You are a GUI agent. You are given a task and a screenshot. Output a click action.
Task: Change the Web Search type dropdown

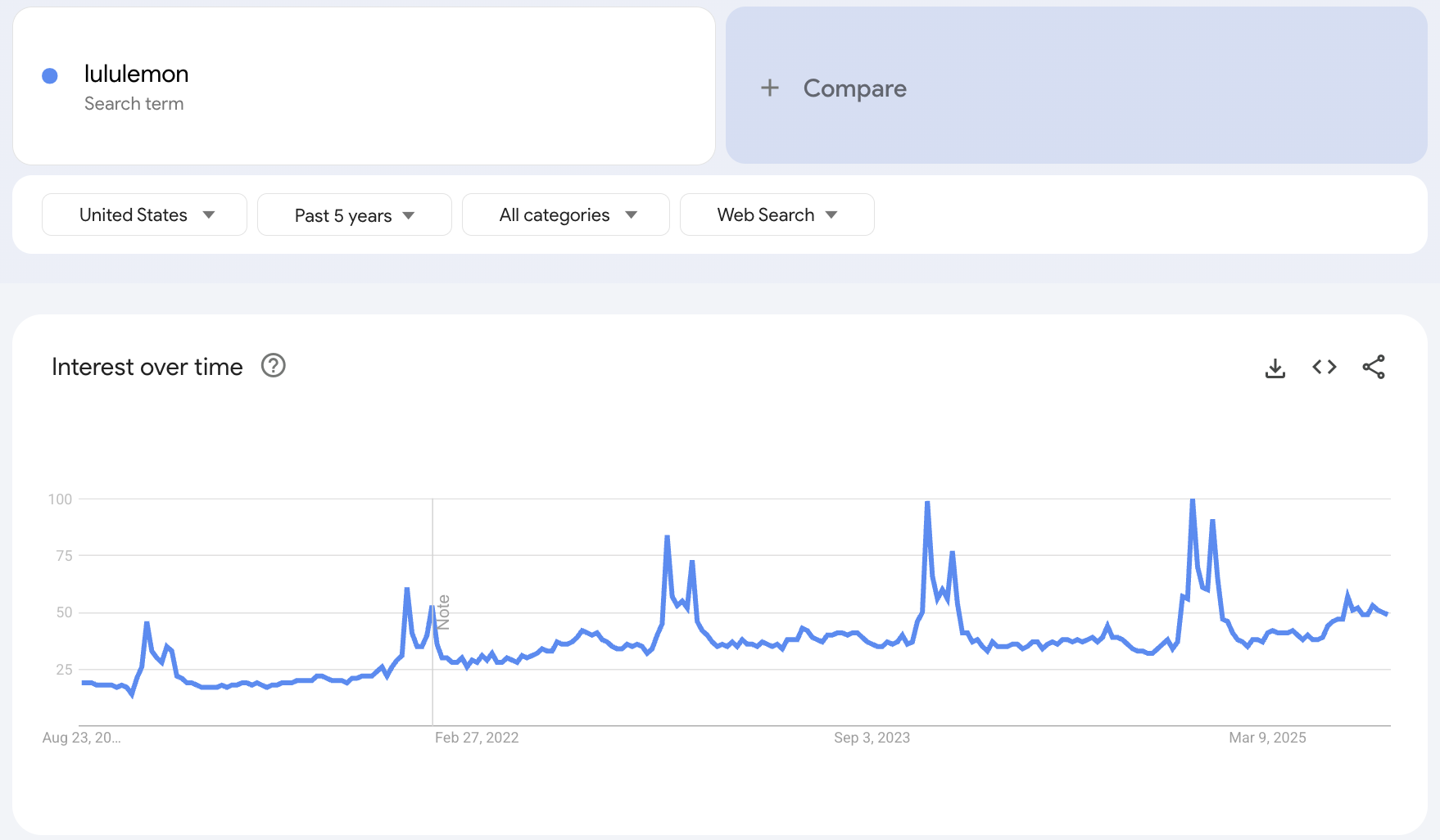coord(777,215)
